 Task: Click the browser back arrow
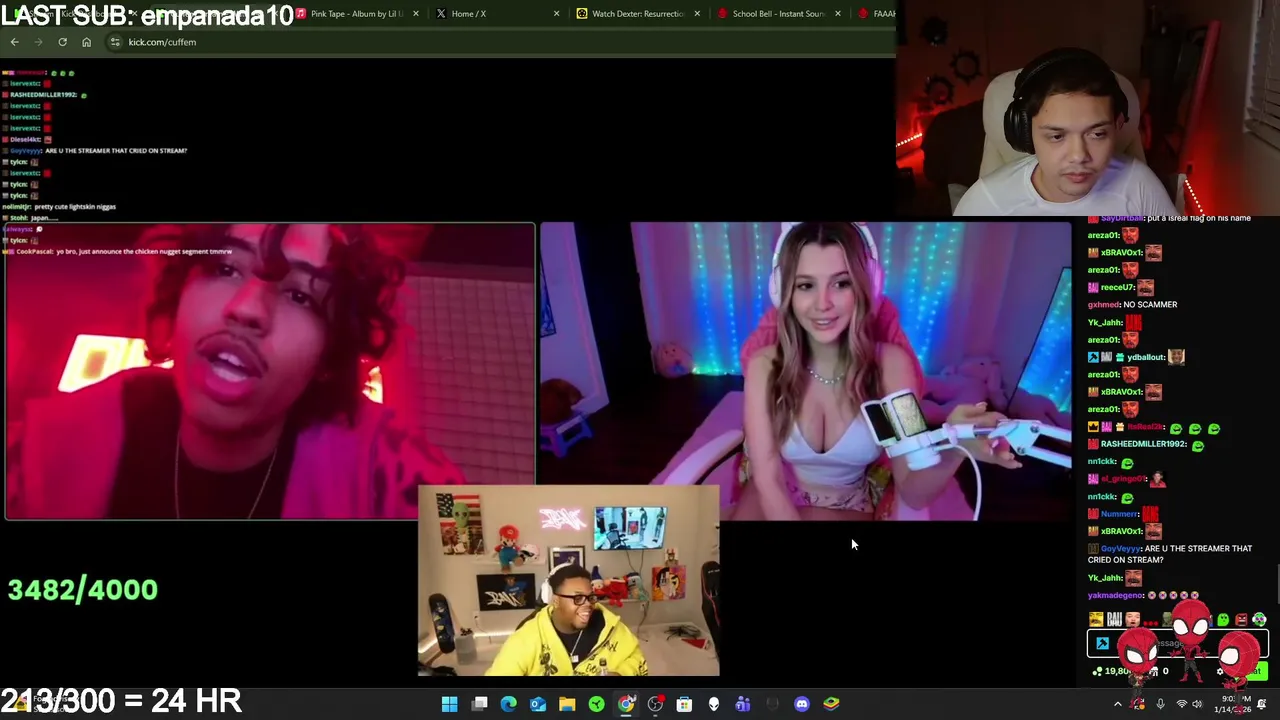click(x=14, y=42)
